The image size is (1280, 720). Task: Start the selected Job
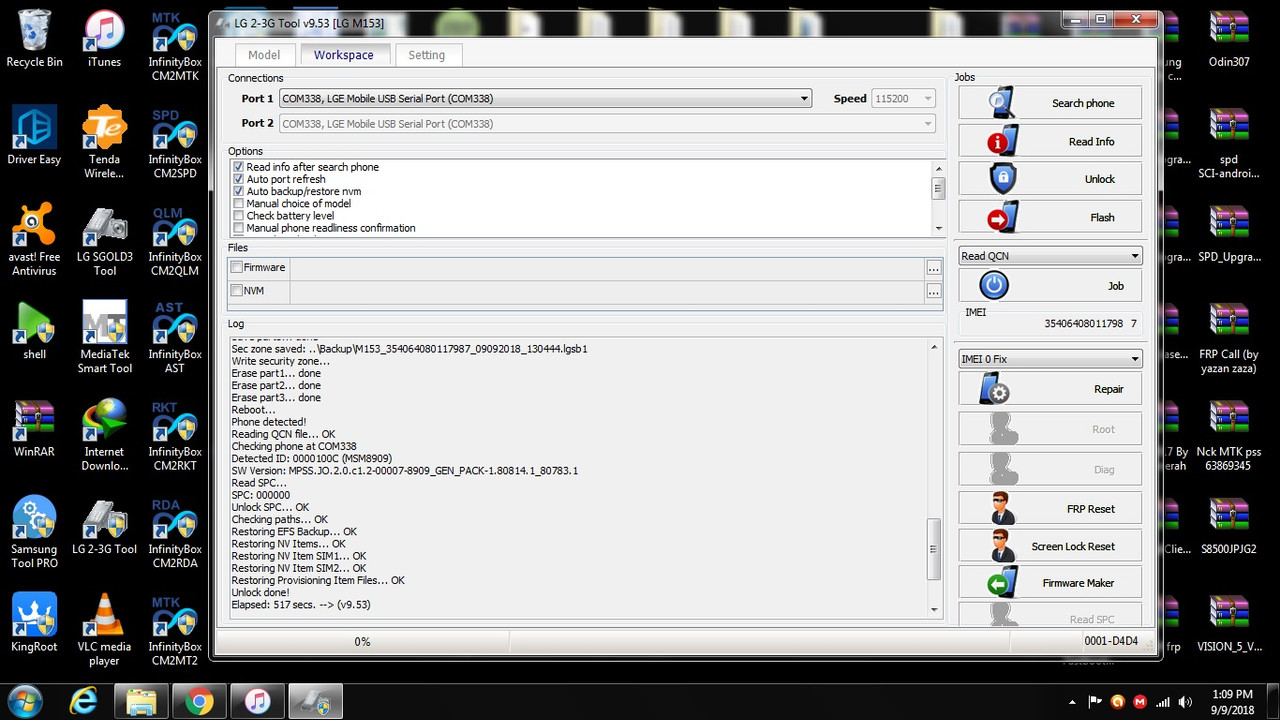tap(1050, 285)
